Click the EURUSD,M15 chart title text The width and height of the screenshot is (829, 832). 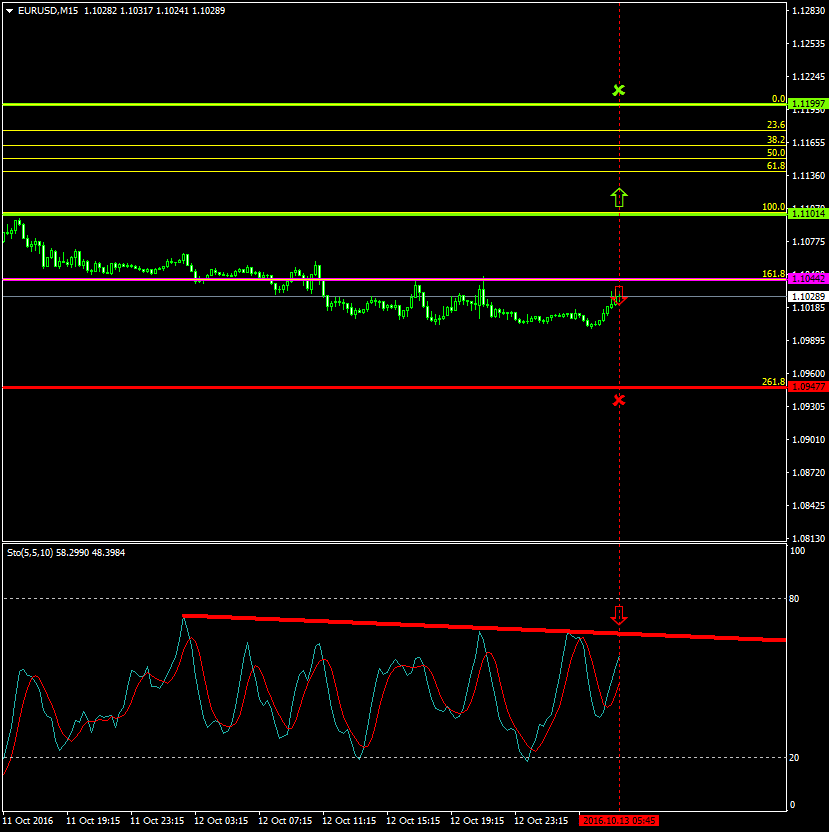coord(47,10)
